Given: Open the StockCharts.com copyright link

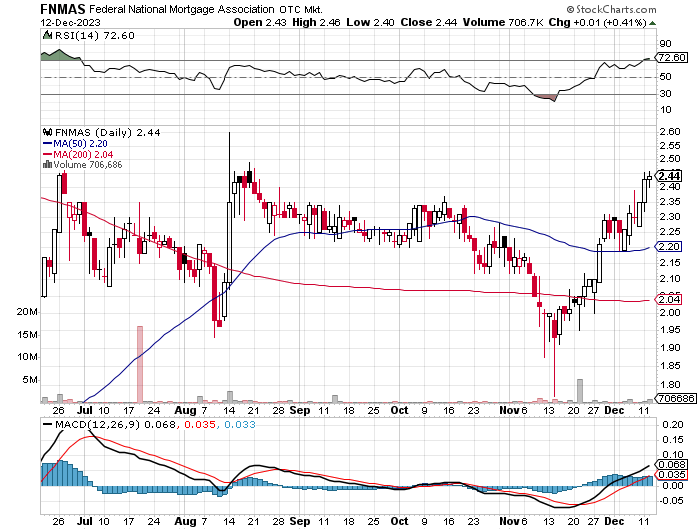Looking at the screenshot, I should (611, 9).
